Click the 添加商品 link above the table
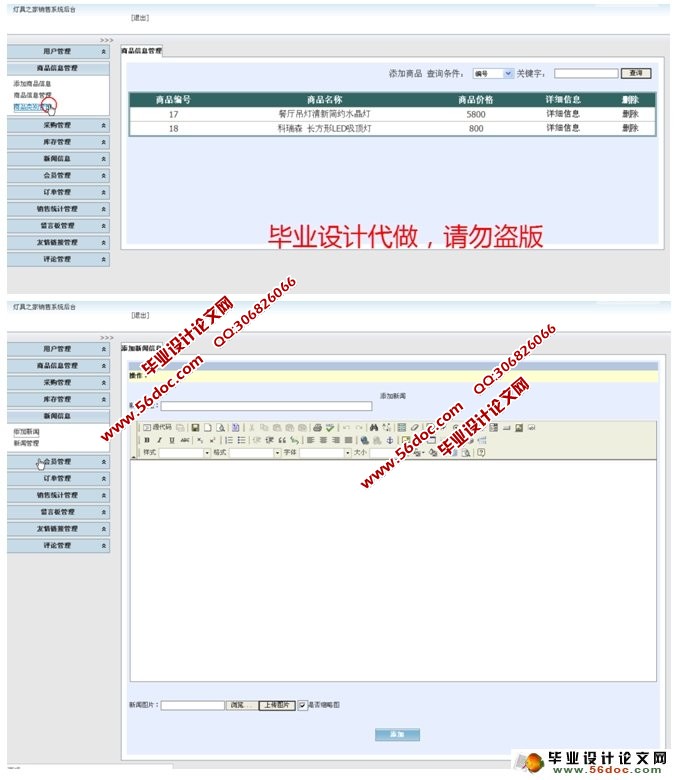677x780 pixels. coord(405,74)
